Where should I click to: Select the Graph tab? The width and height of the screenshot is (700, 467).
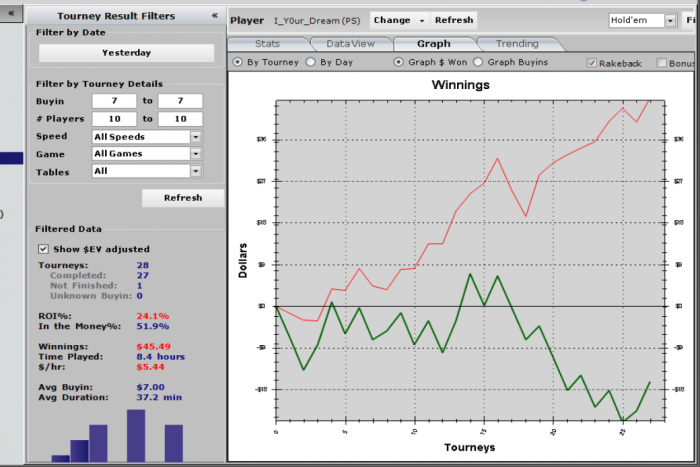[x=433, y=44]
